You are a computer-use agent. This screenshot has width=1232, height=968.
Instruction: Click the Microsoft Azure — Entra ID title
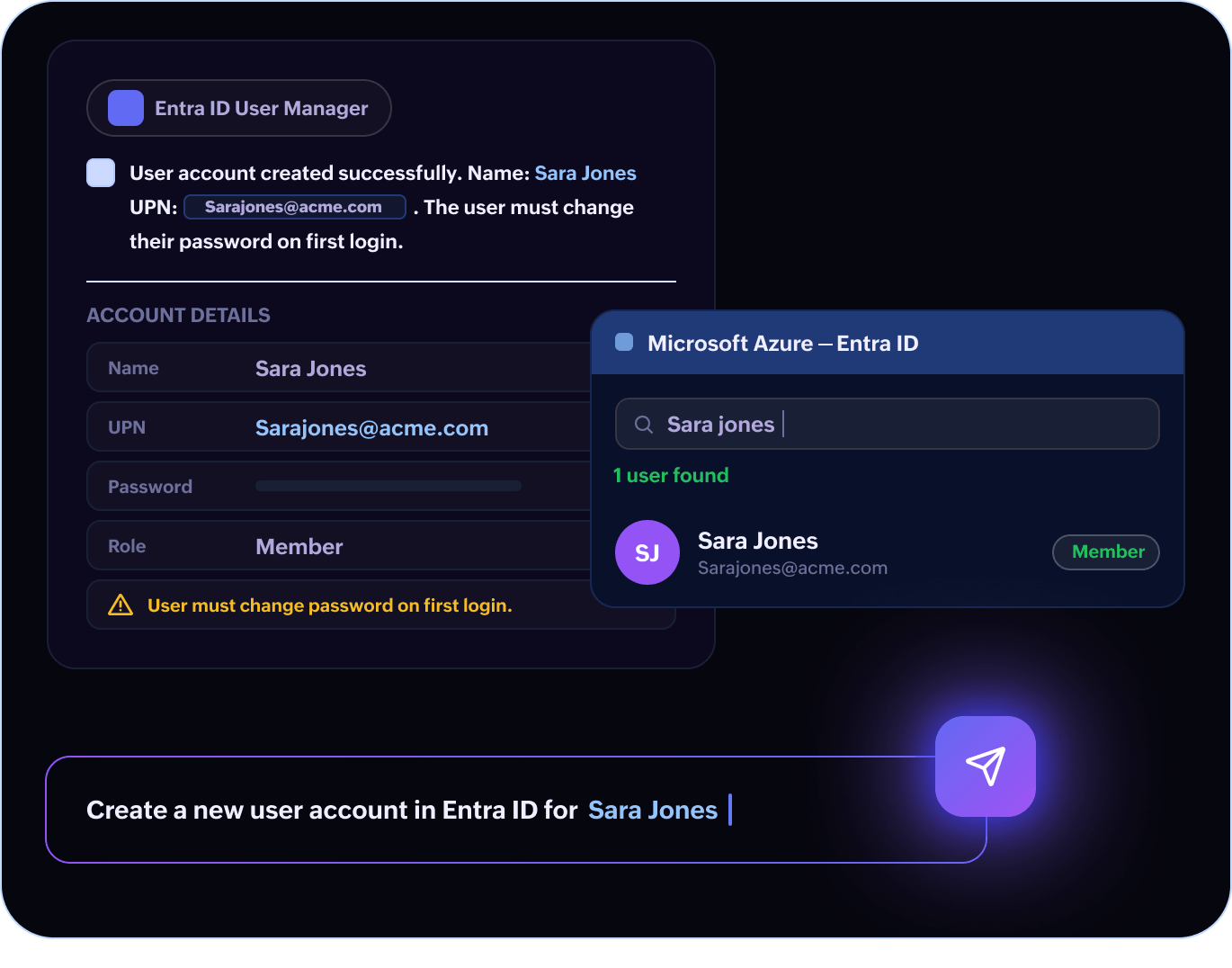[x=782, y=343]
